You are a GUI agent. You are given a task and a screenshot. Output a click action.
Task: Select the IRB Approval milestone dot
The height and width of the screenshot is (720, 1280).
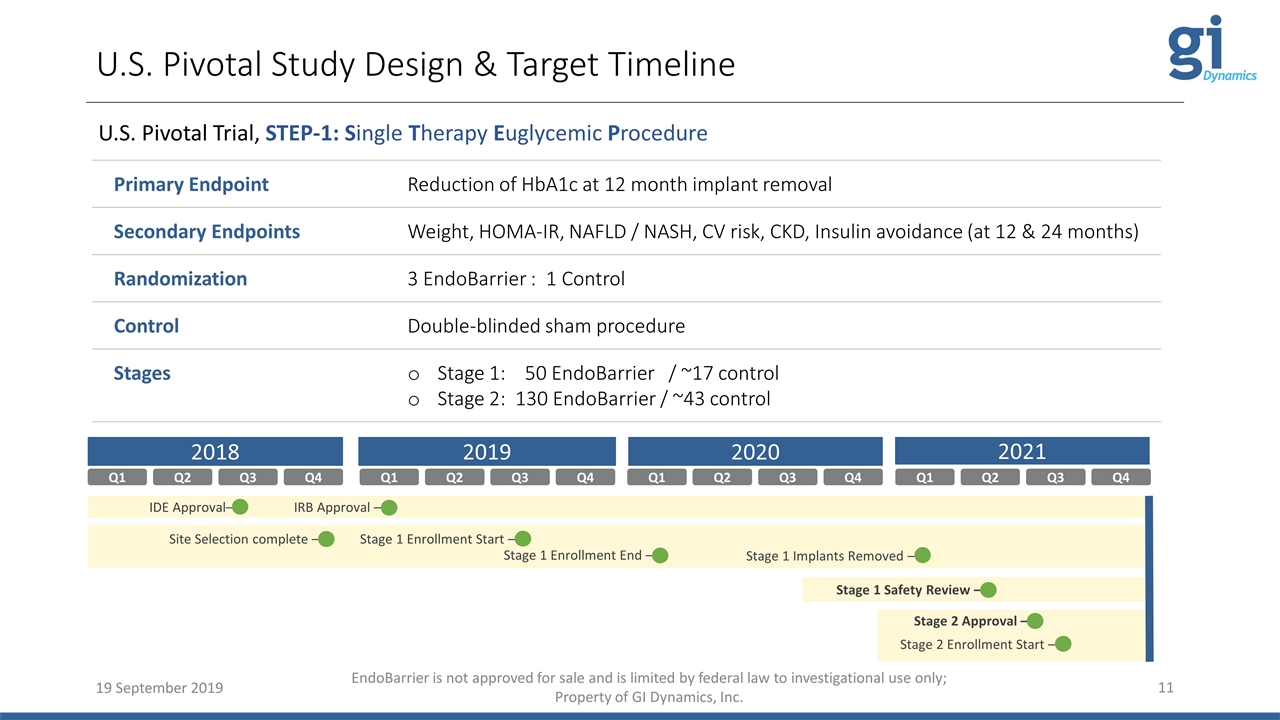[x=389, y=508]
